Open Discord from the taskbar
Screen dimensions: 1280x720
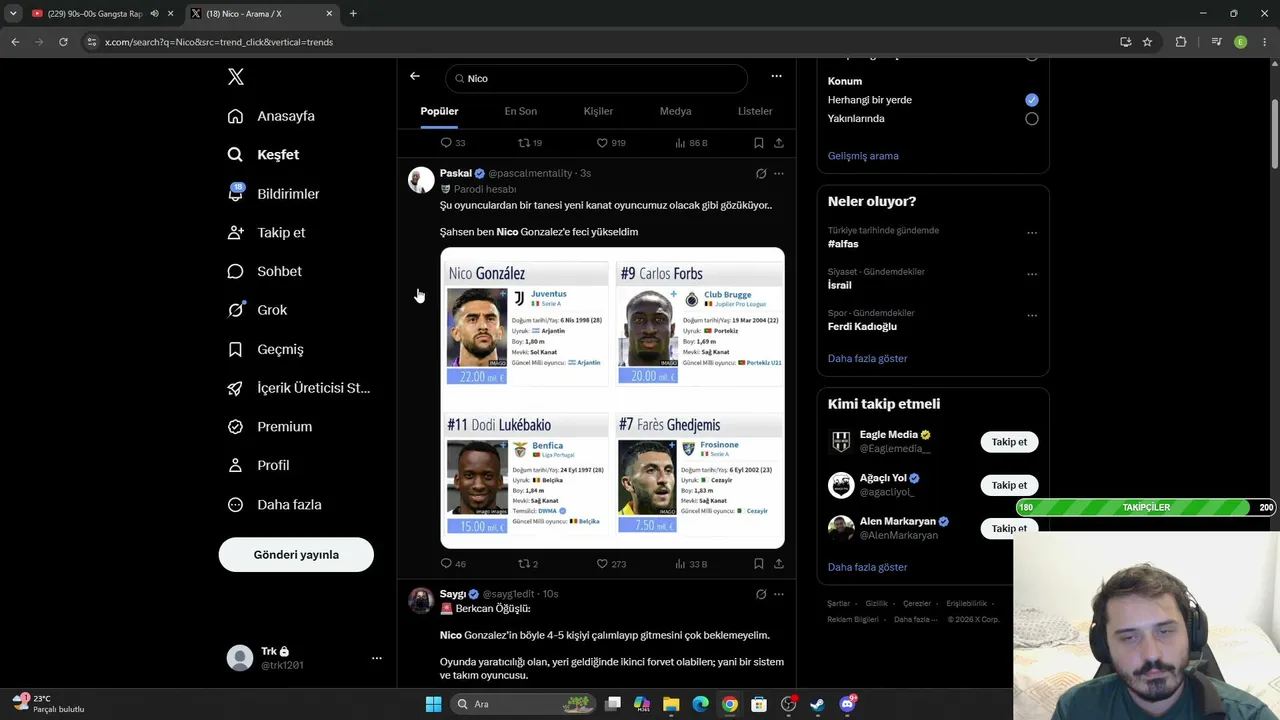847,704
